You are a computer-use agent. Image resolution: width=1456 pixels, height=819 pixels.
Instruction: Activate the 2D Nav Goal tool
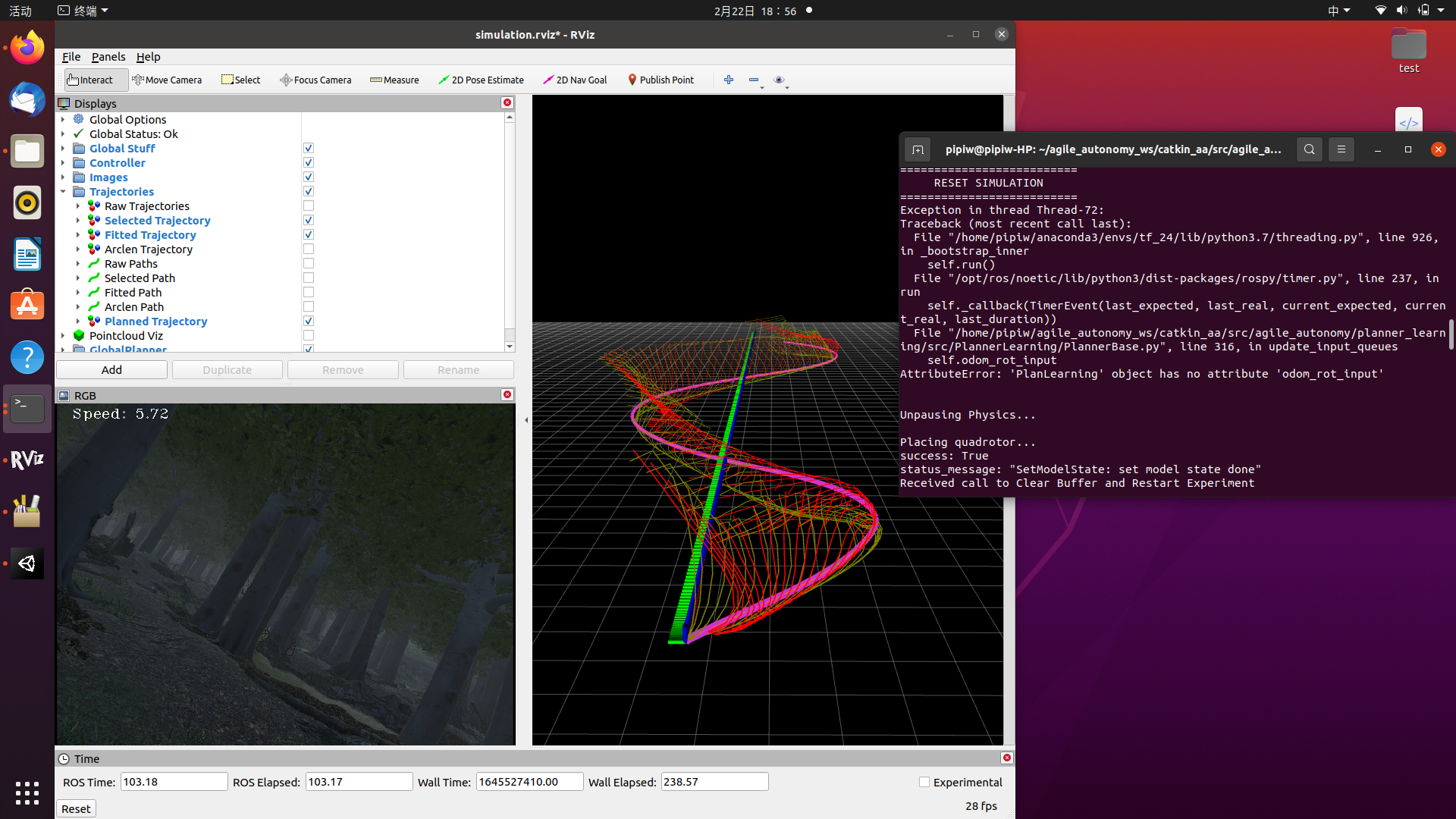tap(575, 80)
